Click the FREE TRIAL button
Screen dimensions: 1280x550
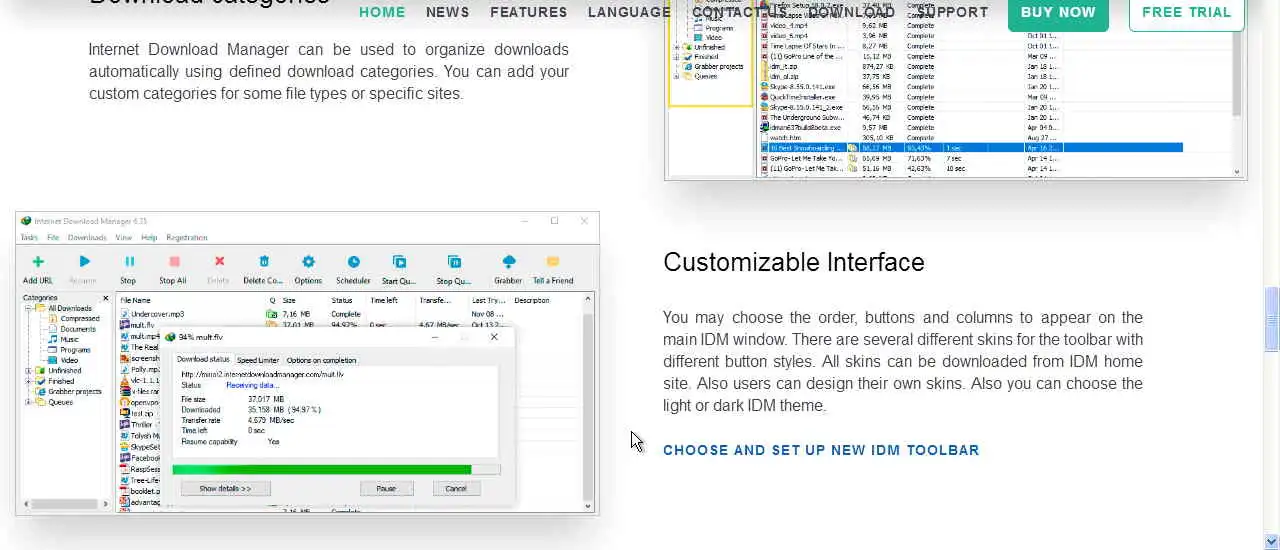1187,12
